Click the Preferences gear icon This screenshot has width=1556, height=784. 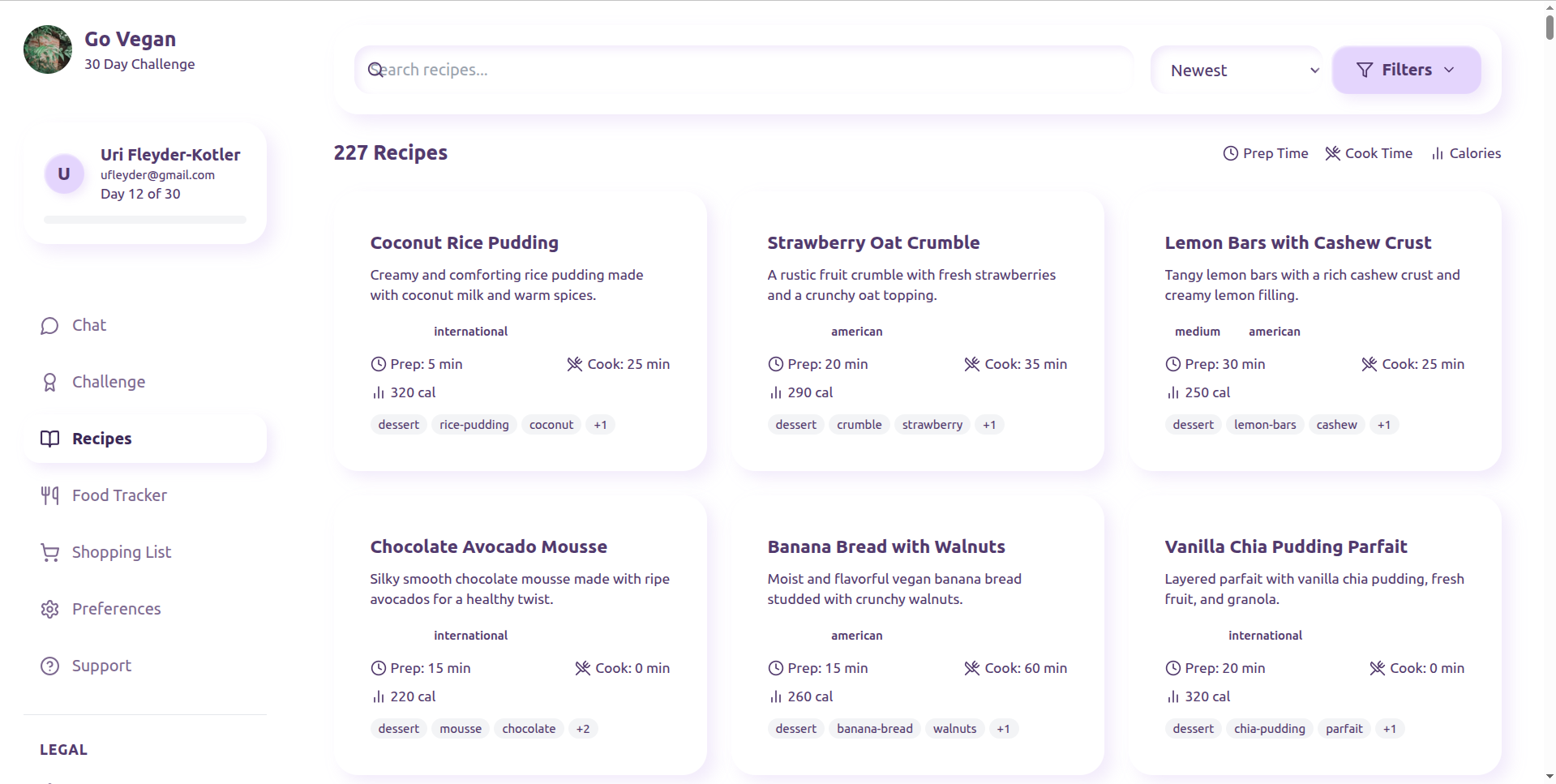[x=49, y=610]
